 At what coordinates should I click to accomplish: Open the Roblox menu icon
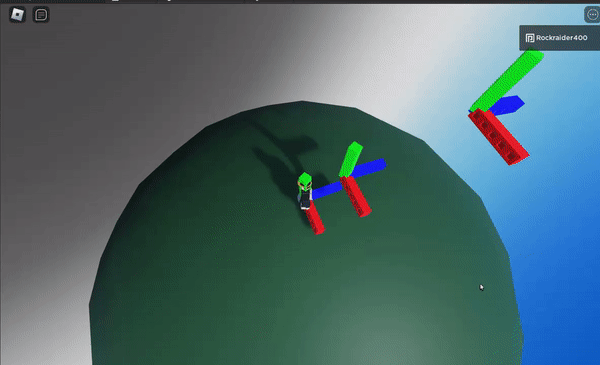(x=17, y=15)
